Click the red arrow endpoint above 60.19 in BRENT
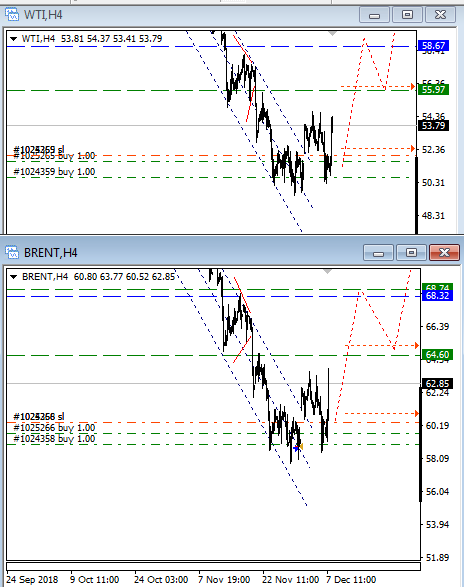The width and height of the screenshot is (464, 587). pos(417,413)
